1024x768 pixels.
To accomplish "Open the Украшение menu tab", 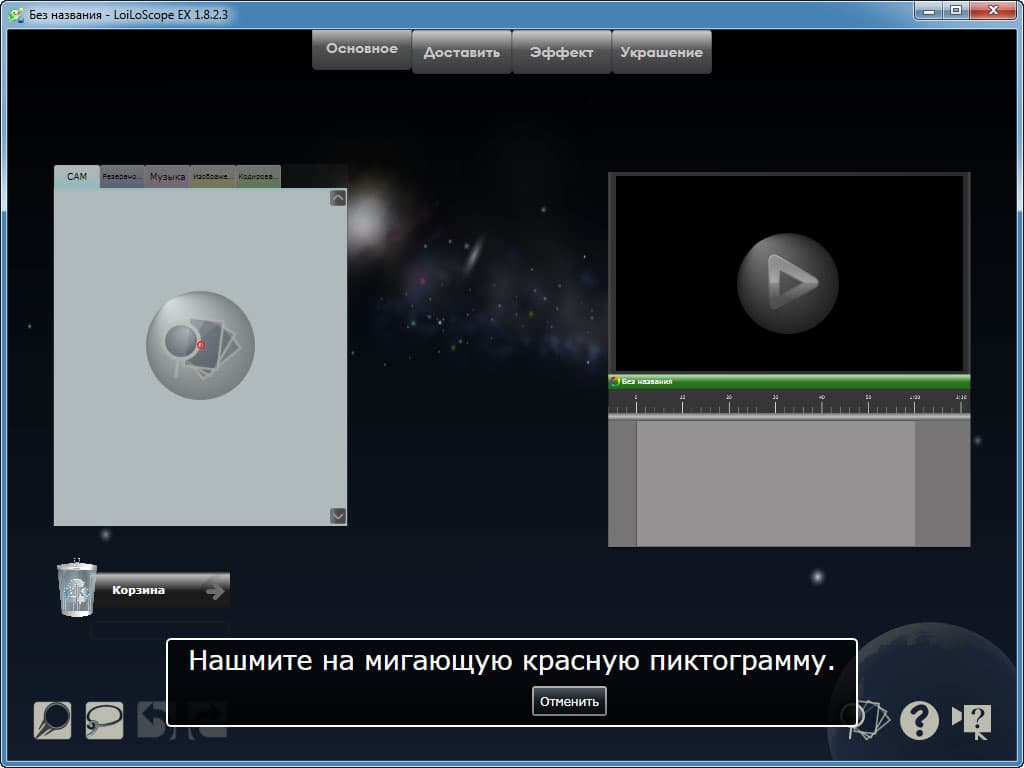I will [662, 52].
